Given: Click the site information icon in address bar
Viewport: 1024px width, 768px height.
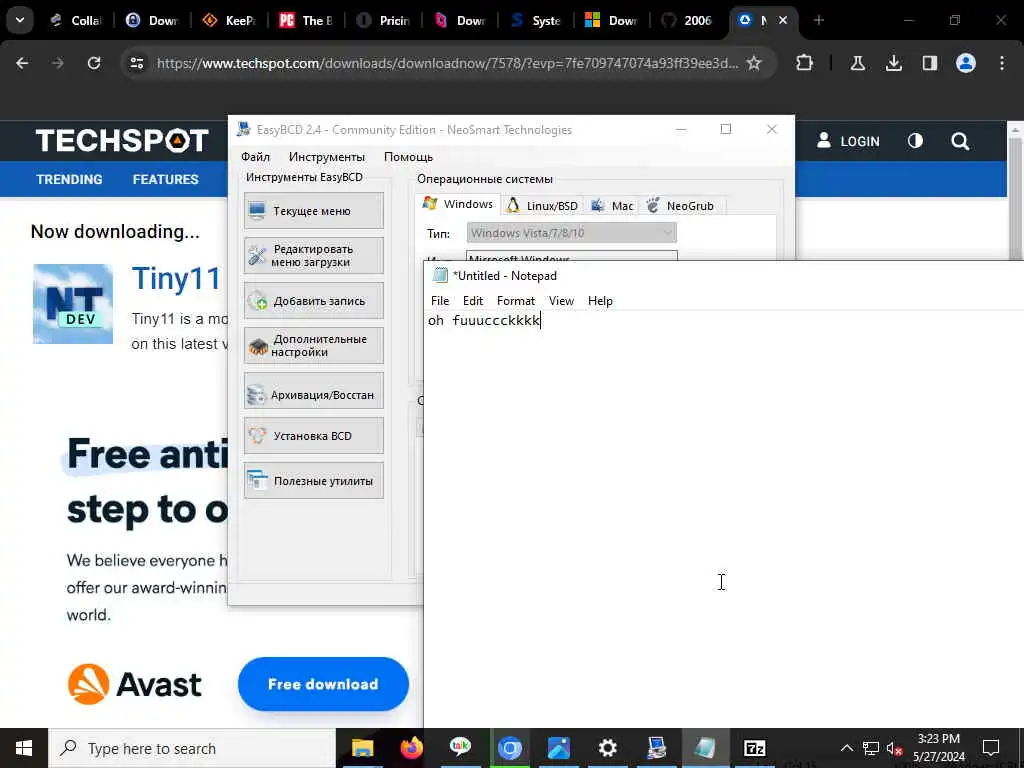Looking at the screenshot, I should coord(137,63).
